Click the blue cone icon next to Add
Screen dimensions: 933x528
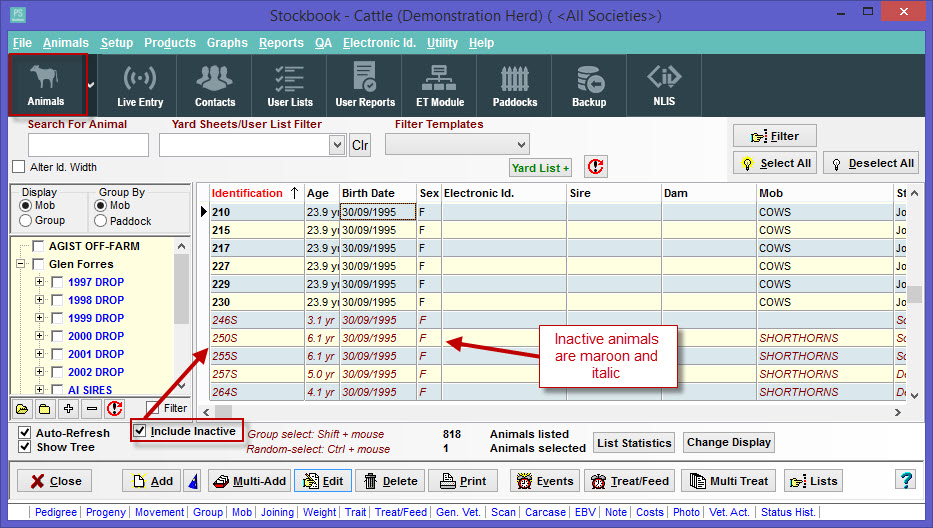(x=193, y=481)
